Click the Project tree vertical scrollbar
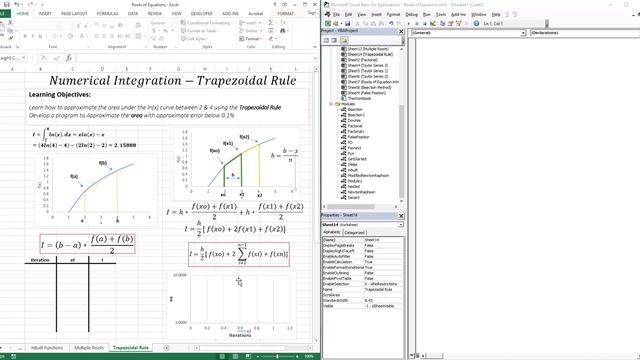 [402, 151]
